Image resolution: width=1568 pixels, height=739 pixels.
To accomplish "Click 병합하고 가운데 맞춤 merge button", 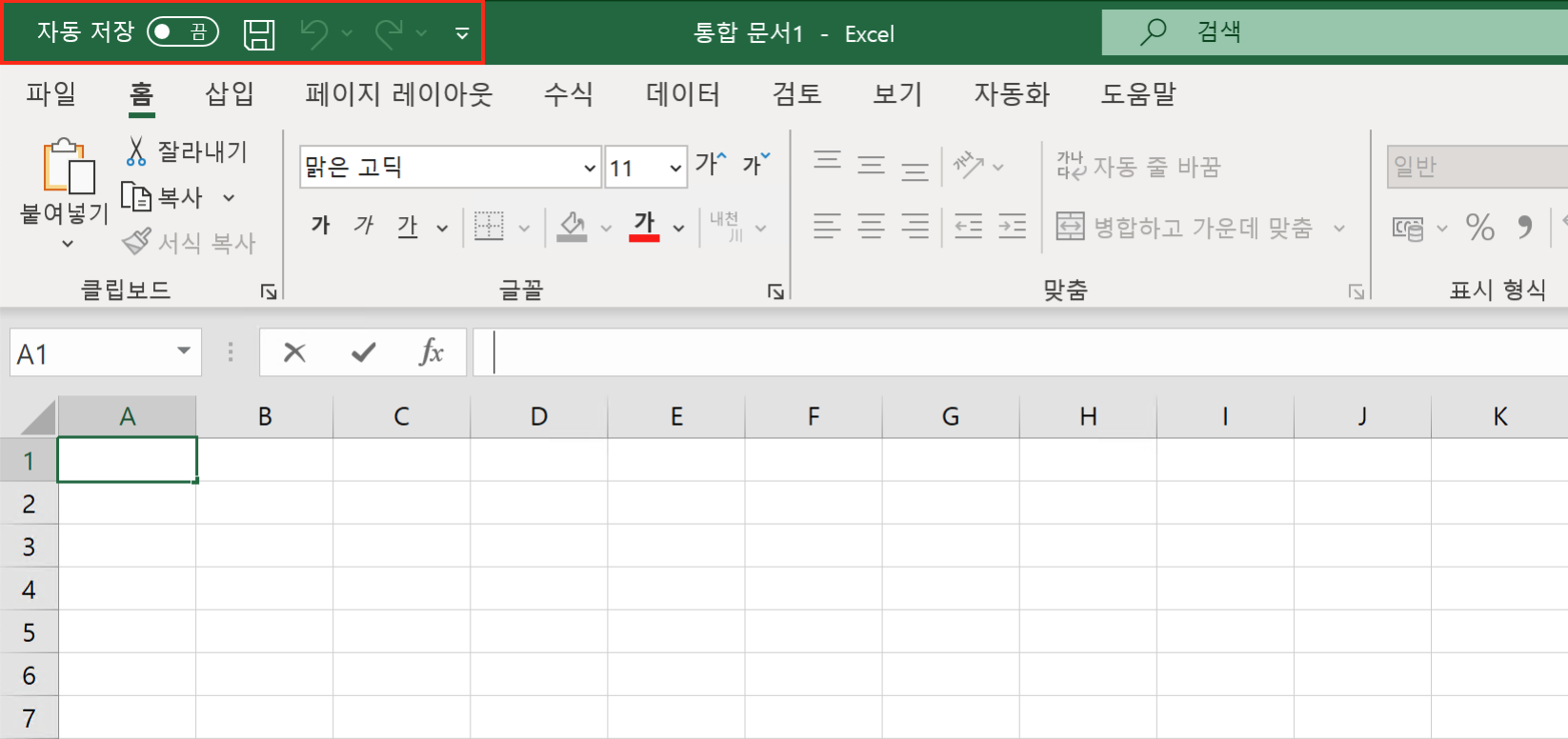I will pos(1185,228).
